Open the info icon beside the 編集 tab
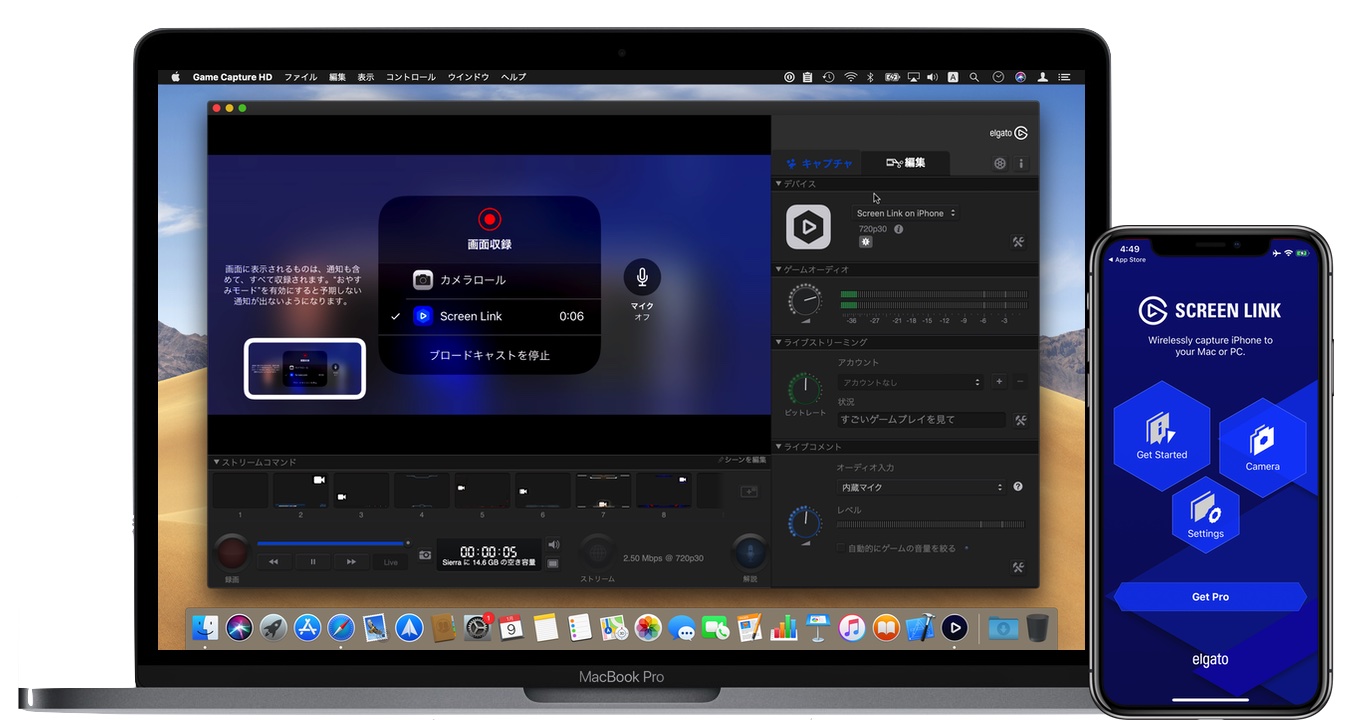Viewport: 1360px width, 720px height. (1021, 163)
